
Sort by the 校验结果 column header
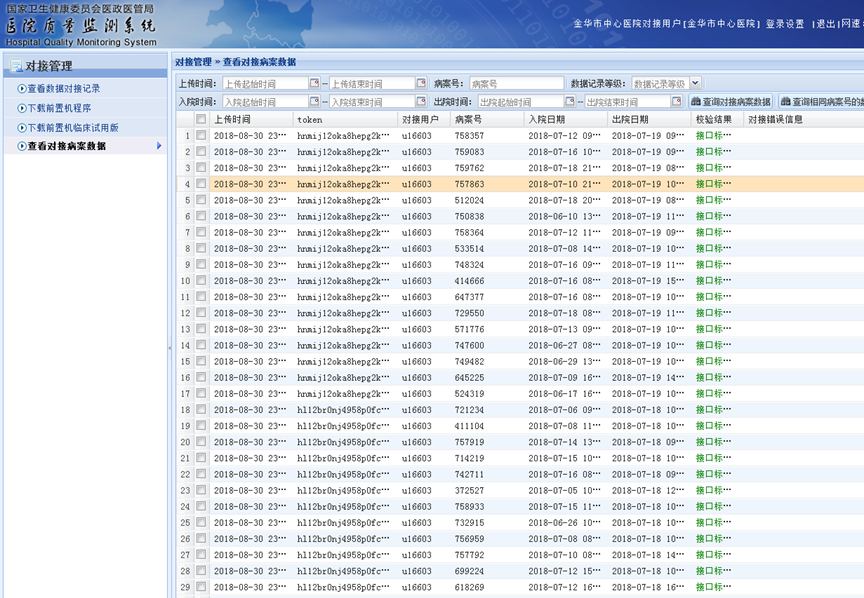coord(717,119)
